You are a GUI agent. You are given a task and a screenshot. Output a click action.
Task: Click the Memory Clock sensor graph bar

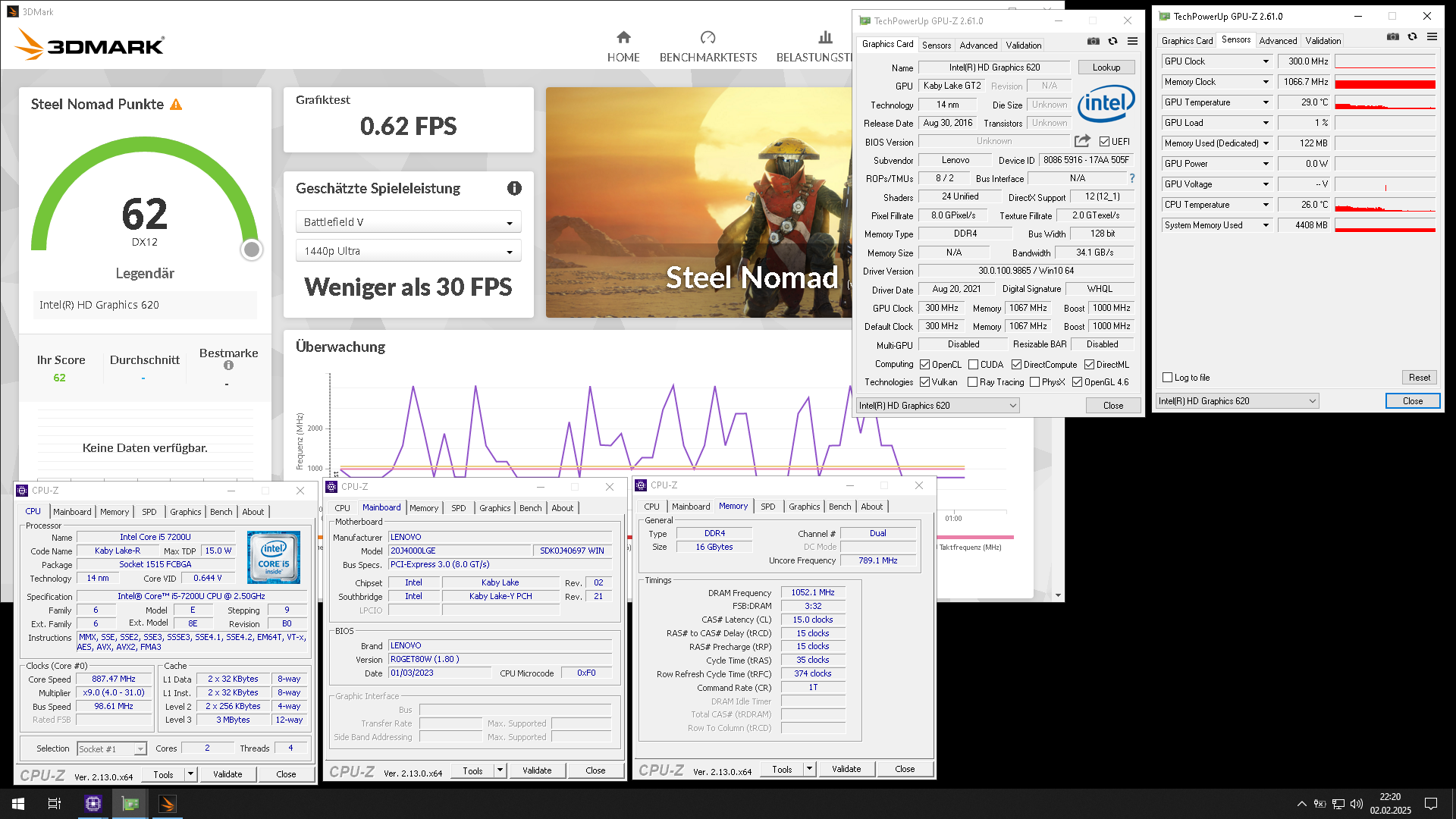(1385, 82)
